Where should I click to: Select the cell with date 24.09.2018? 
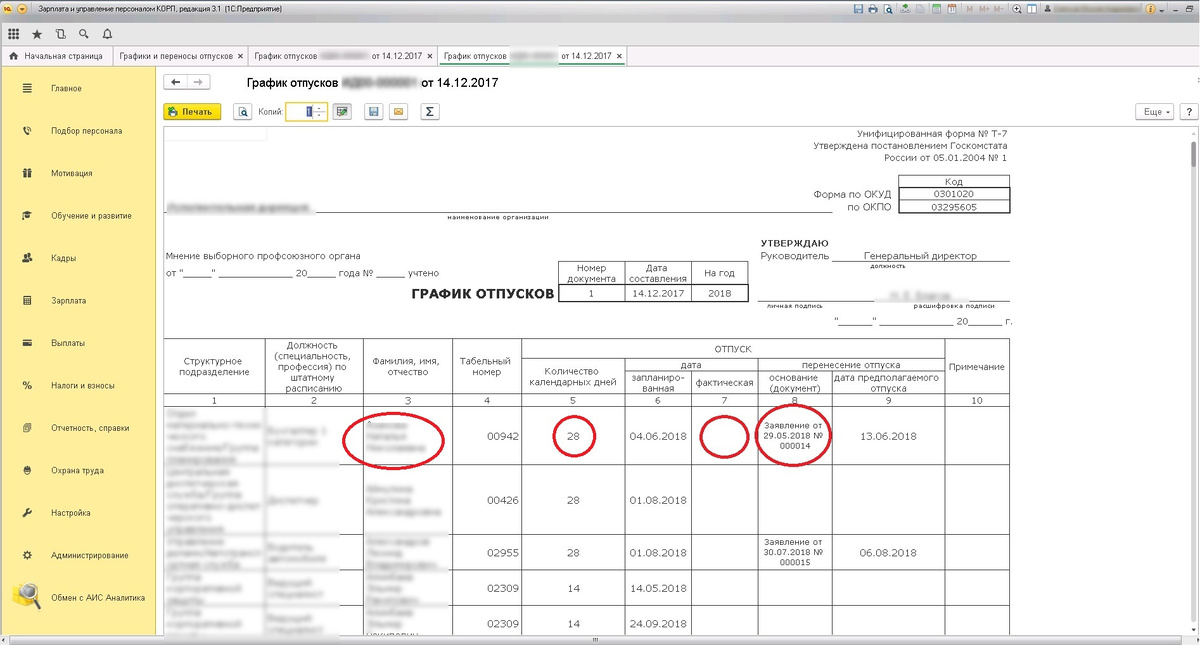coord(658,624)
